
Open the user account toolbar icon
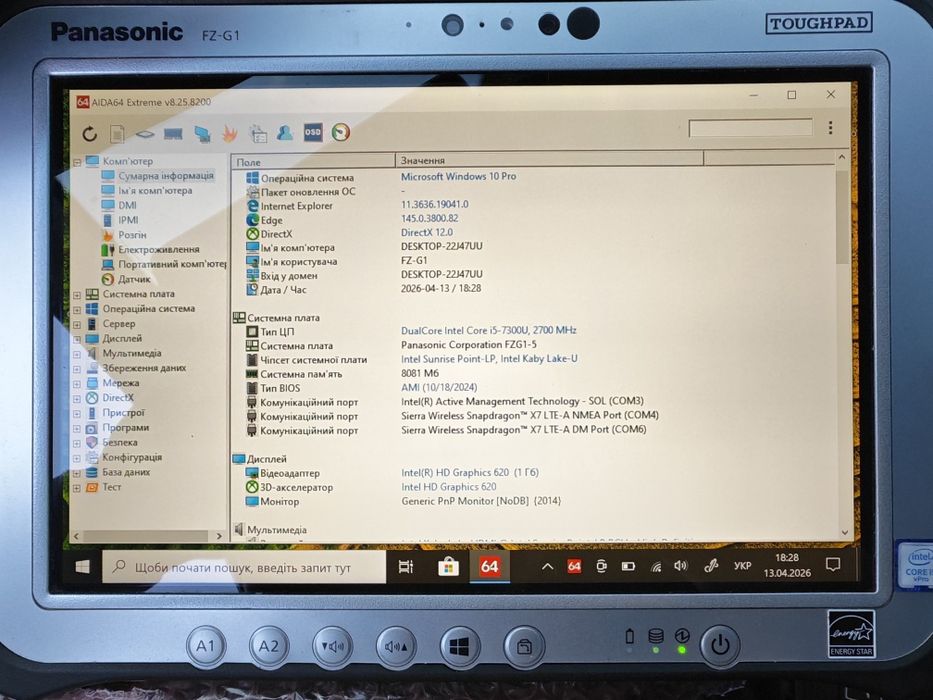coord(285,132)
